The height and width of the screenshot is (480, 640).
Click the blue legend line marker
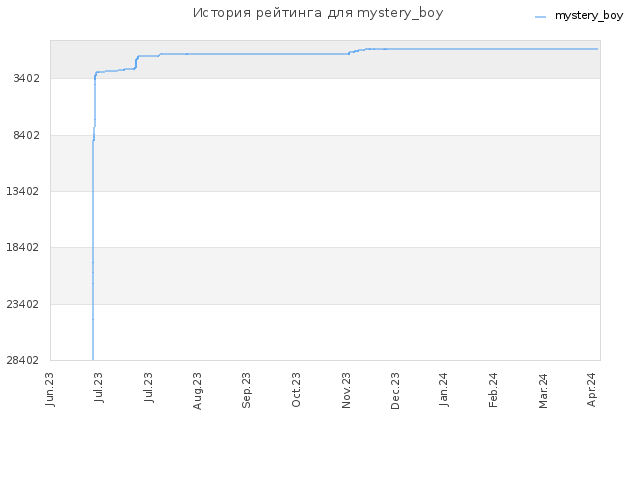tap(540, 17)
